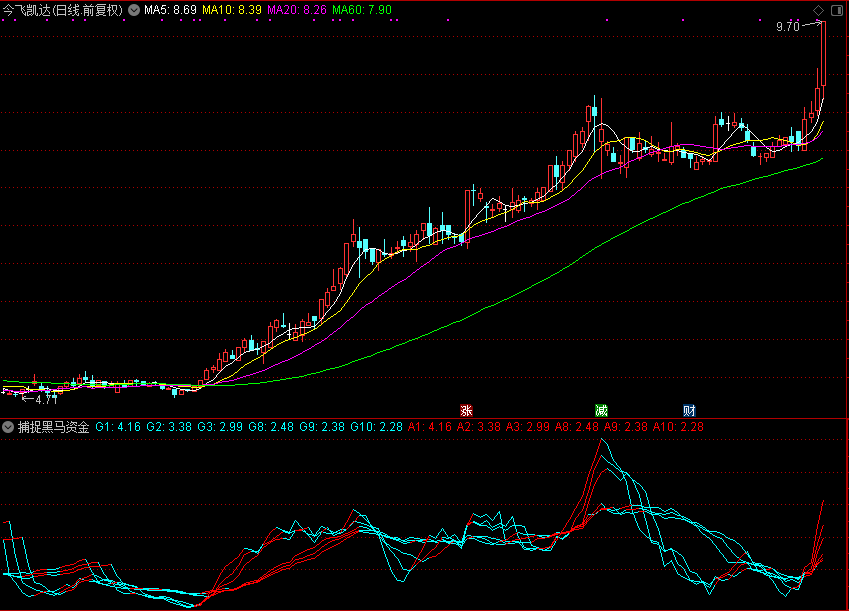
Task: Click the 捕捉黑马资金 indicator name
Action: coord(54,427)
